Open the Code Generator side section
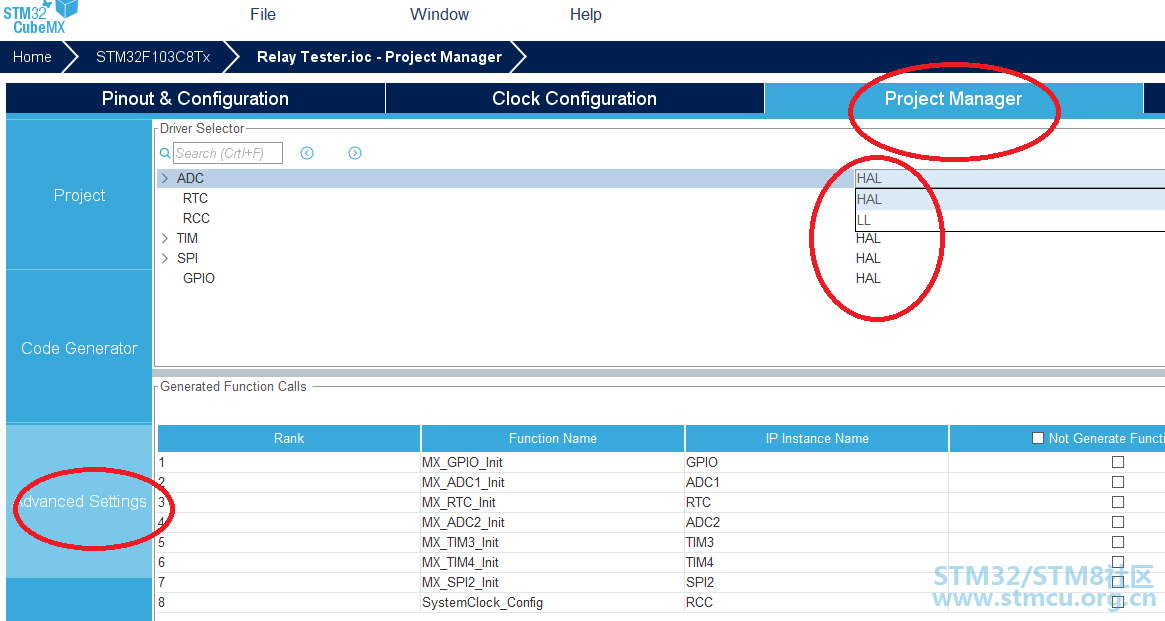This screenshot has height=621, width=1165. 79,348
